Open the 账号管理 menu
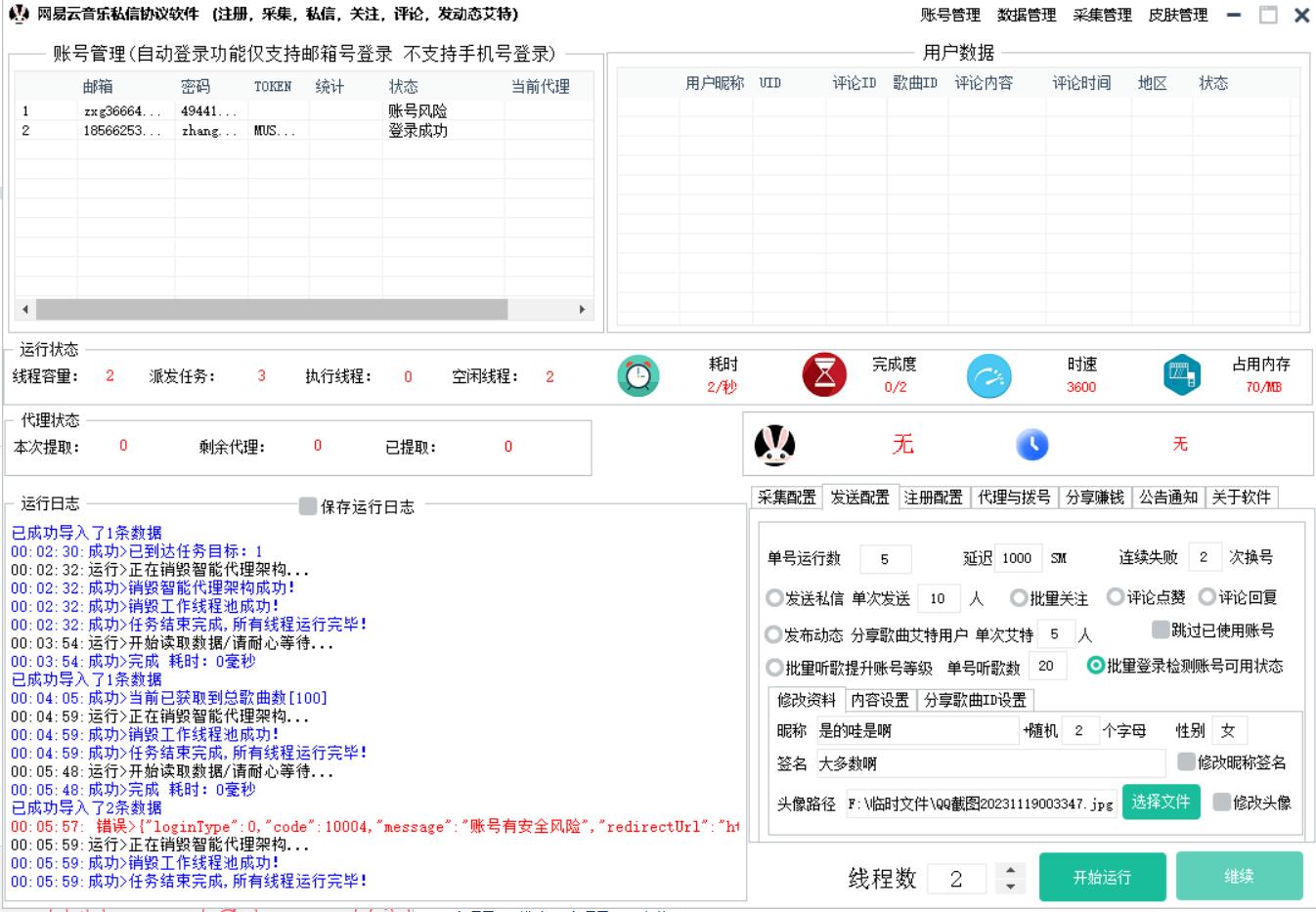Image resolution: width=1316 pixels, height=912 pixels. click(949, 16)
